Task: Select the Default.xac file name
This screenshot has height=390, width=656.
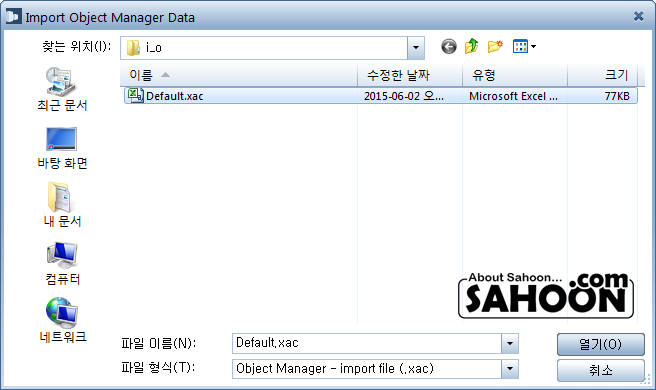Action: point(174,96)
